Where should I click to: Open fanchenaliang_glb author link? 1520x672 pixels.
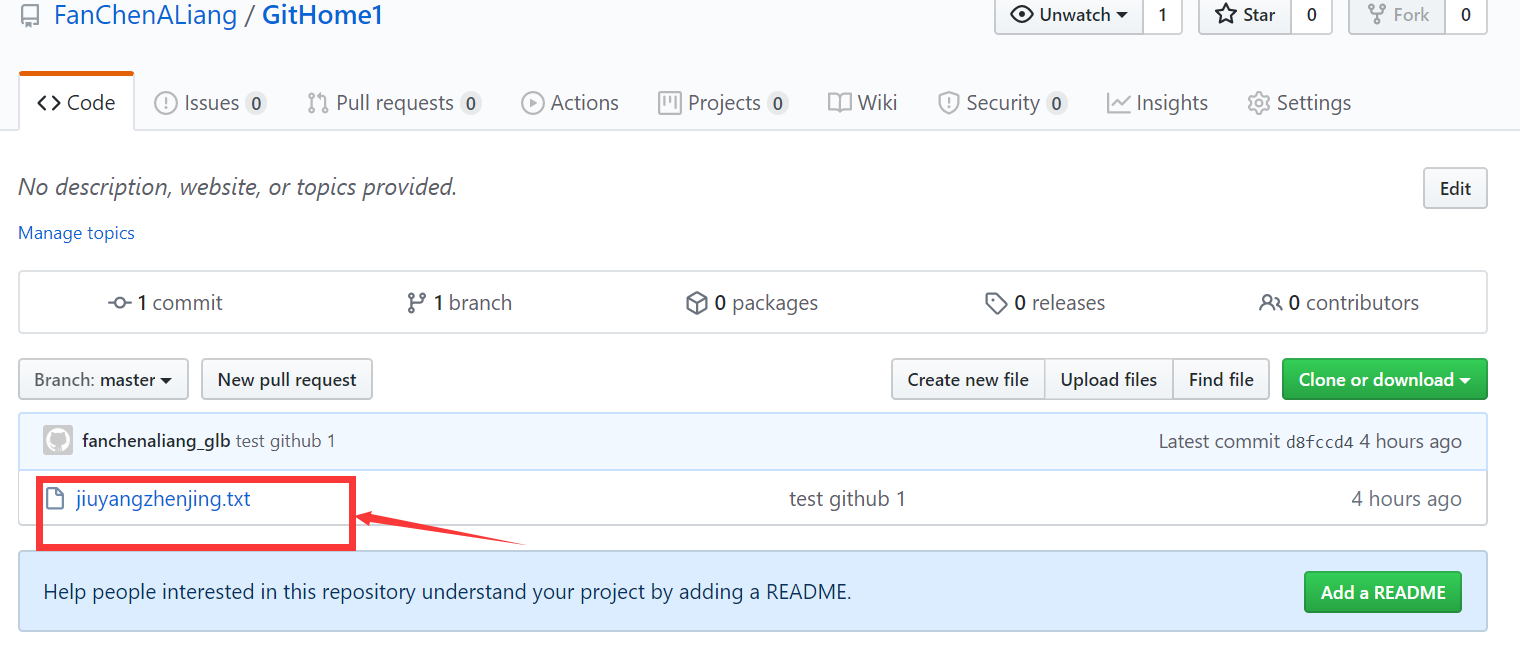pyautogui.click(x=156, y=441)
